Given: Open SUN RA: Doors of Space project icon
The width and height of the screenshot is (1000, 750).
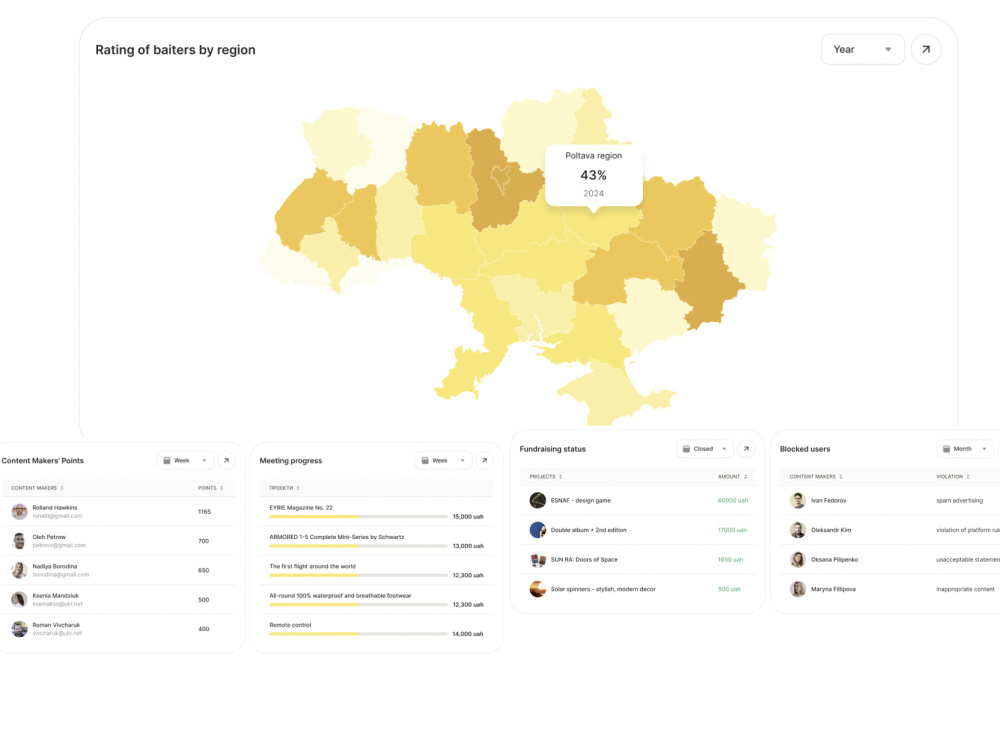Looking at the screenshot, I should [x=538, y=559].
